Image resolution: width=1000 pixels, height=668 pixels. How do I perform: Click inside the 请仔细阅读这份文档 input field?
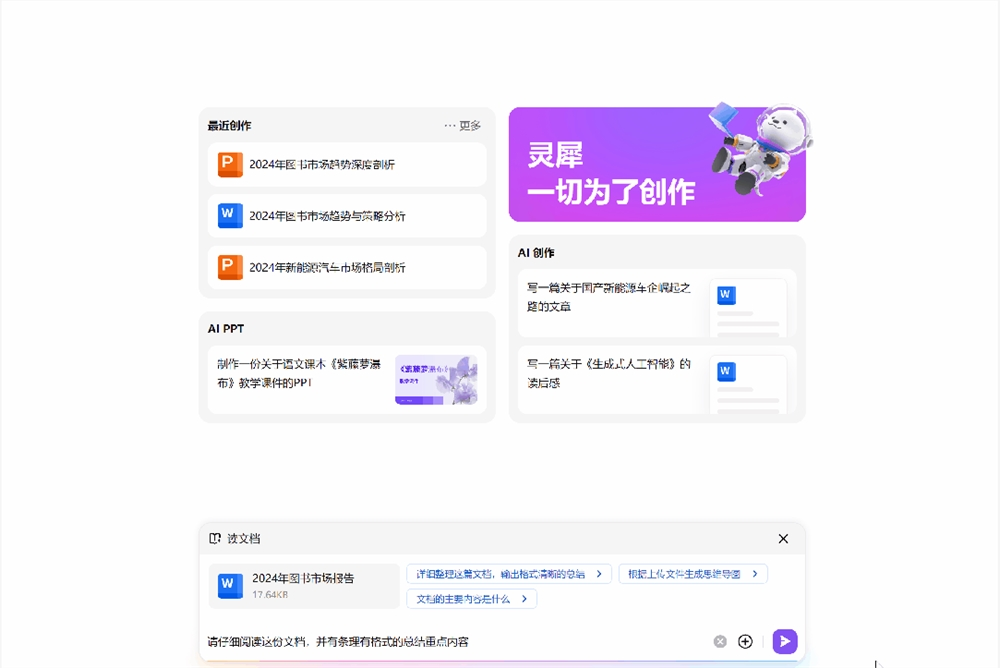(400, 641)
